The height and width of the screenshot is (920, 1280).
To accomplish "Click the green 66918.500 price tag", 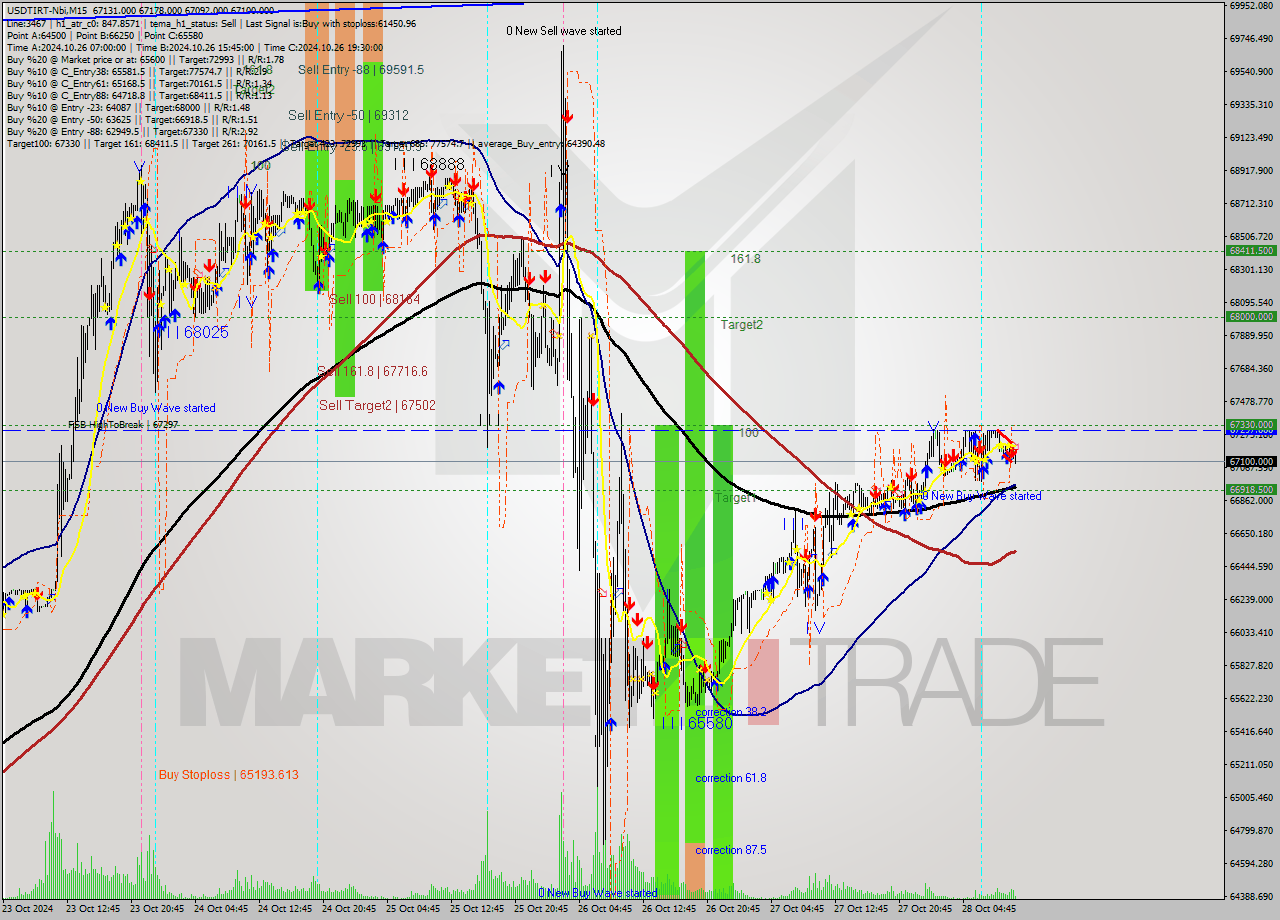I will (x=1250, y=490).
